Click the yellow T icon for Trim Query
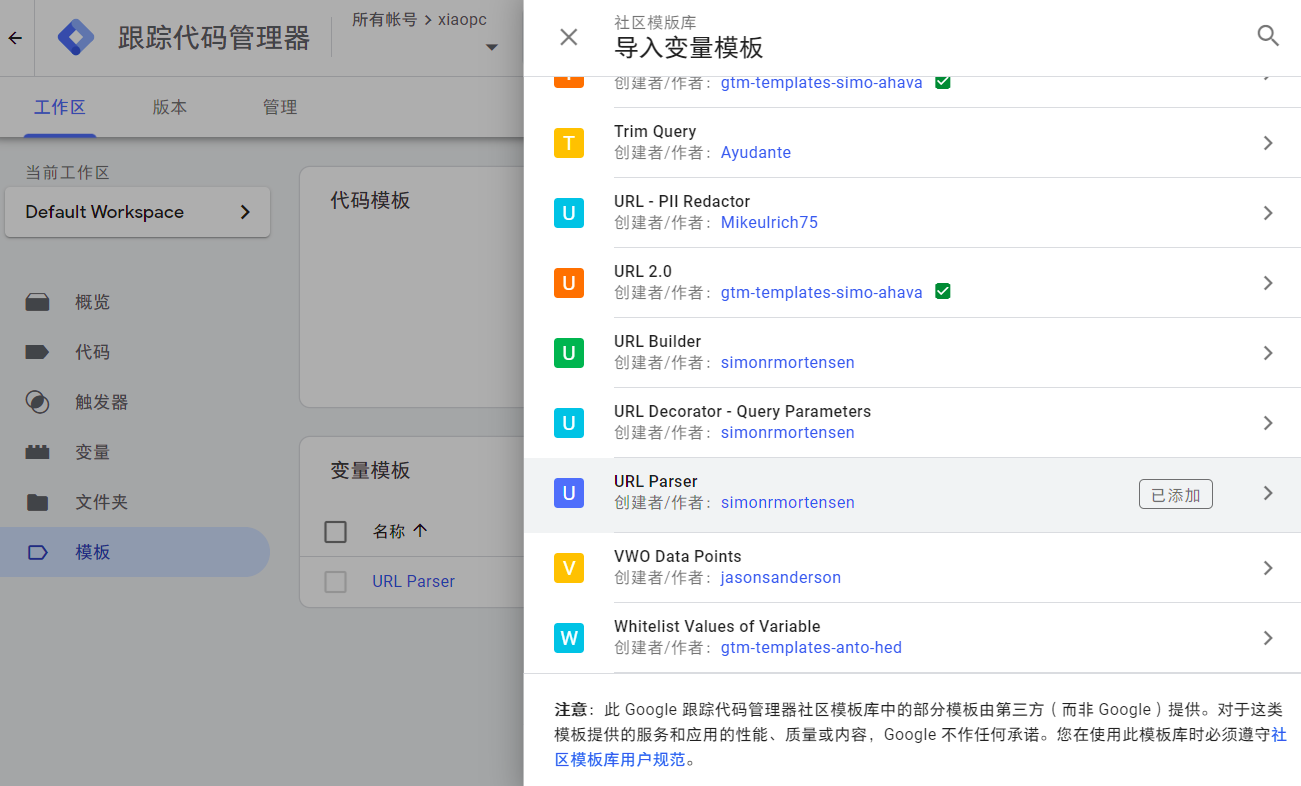The width and height of the screenshot is (1301, 786). click(568, 143)
